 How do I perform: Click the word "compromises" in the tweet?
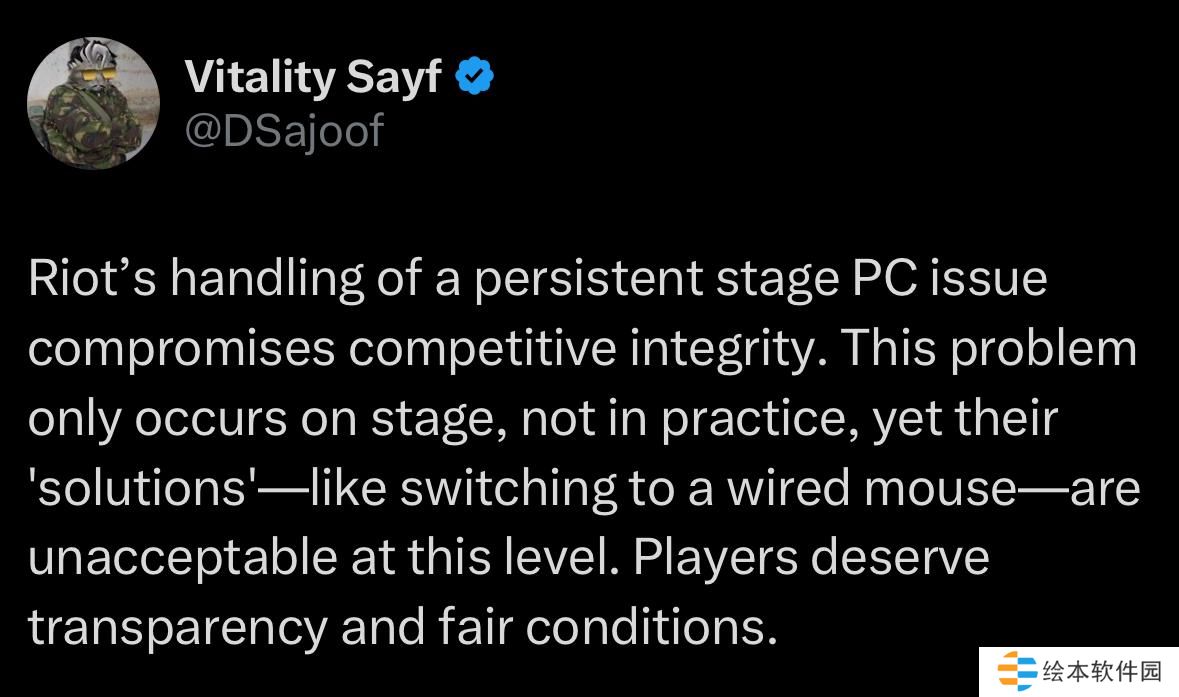point(181,348)
